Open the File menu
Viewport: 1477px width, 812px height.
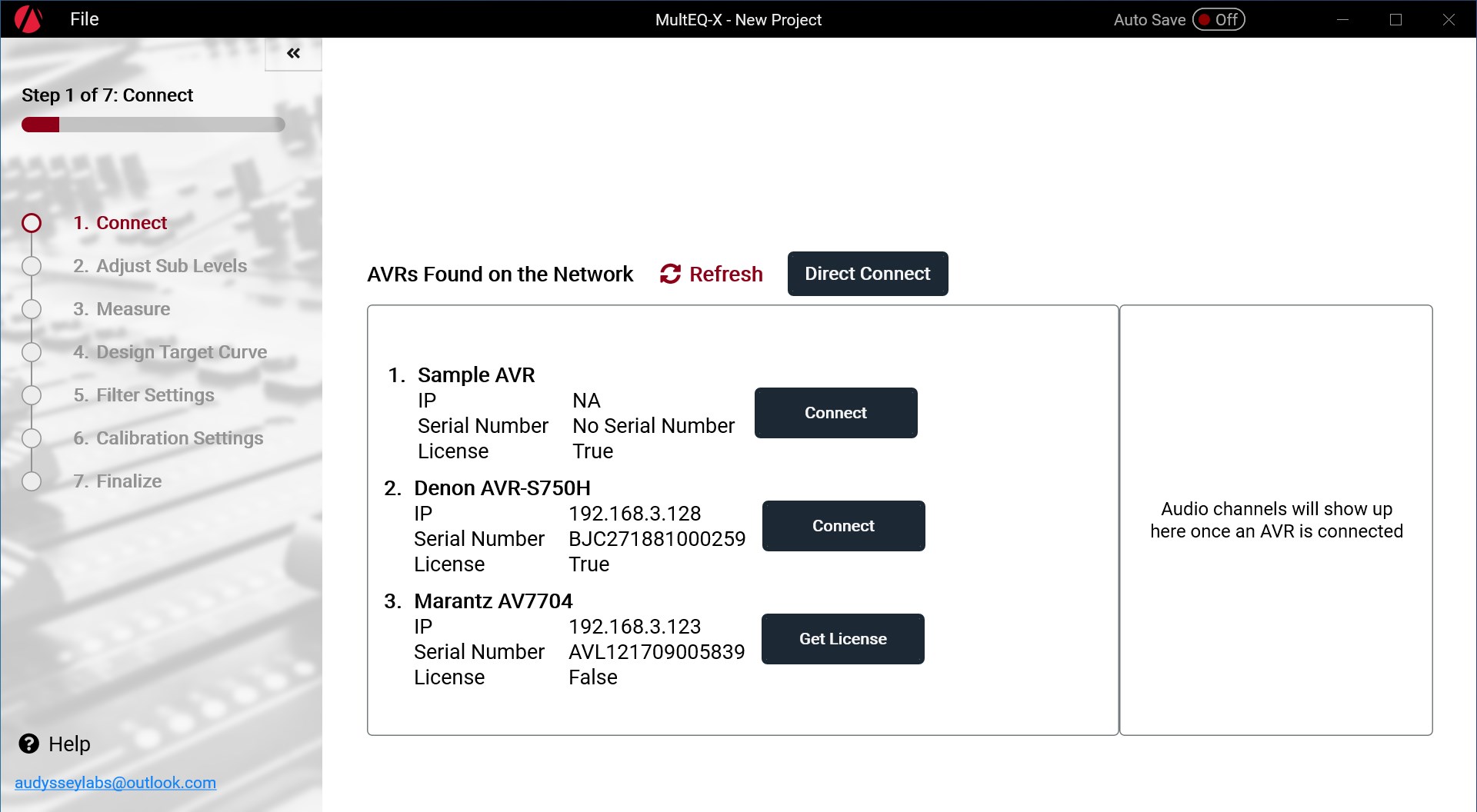click(85, 19)
